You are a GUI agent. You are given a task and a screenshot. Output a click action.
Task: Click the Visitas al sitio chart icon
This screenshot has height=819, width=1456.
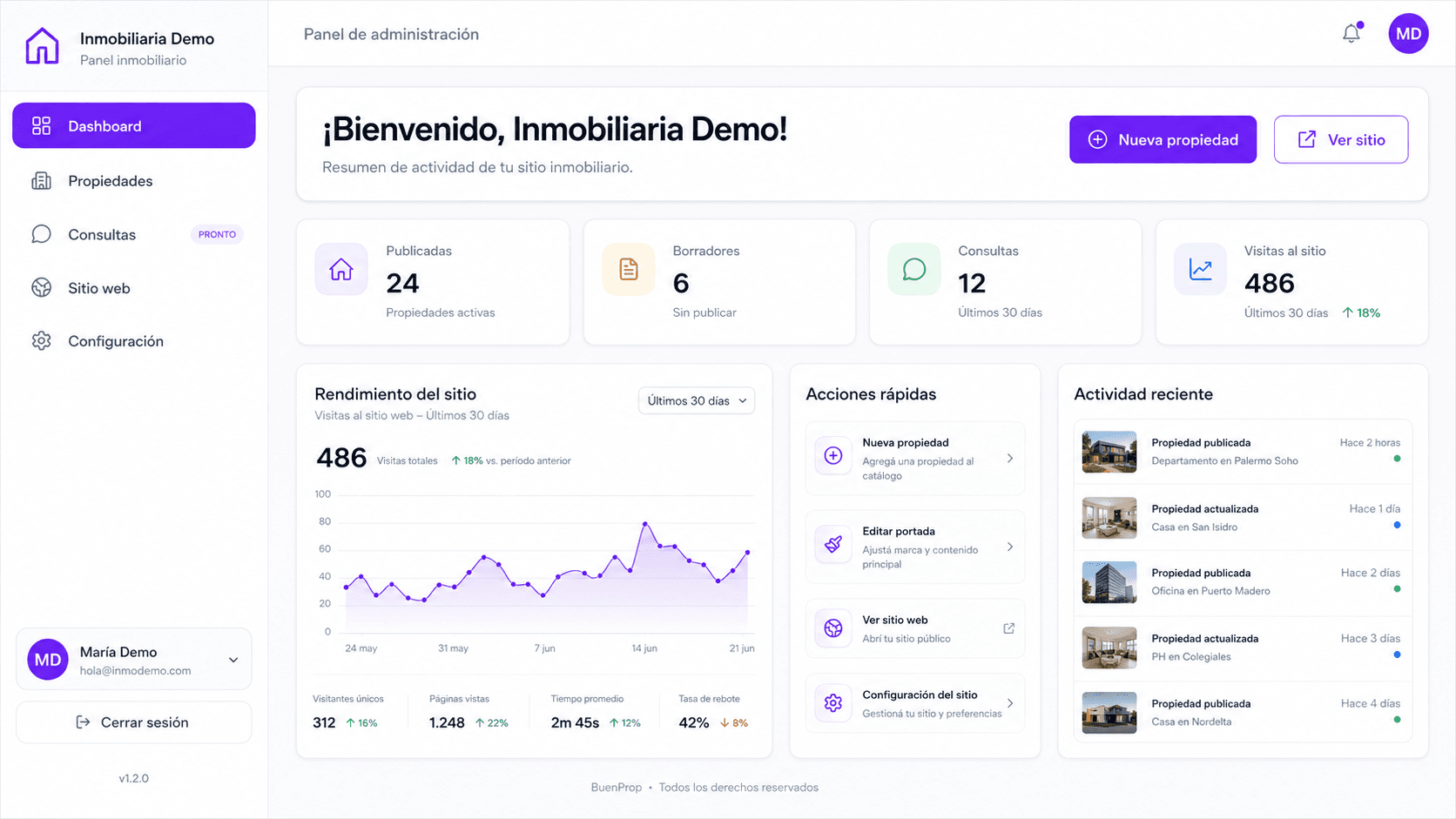1200,270
